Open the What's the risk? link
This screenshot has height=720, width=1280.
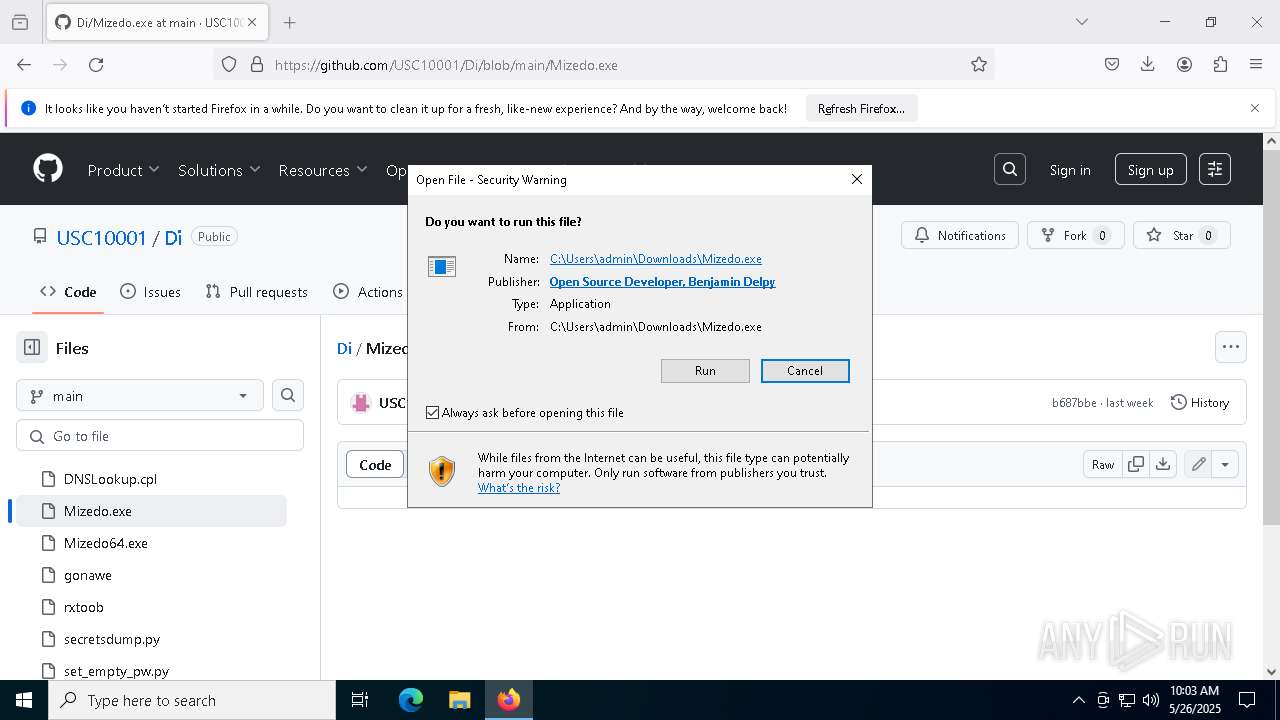[x=519, y=488]
